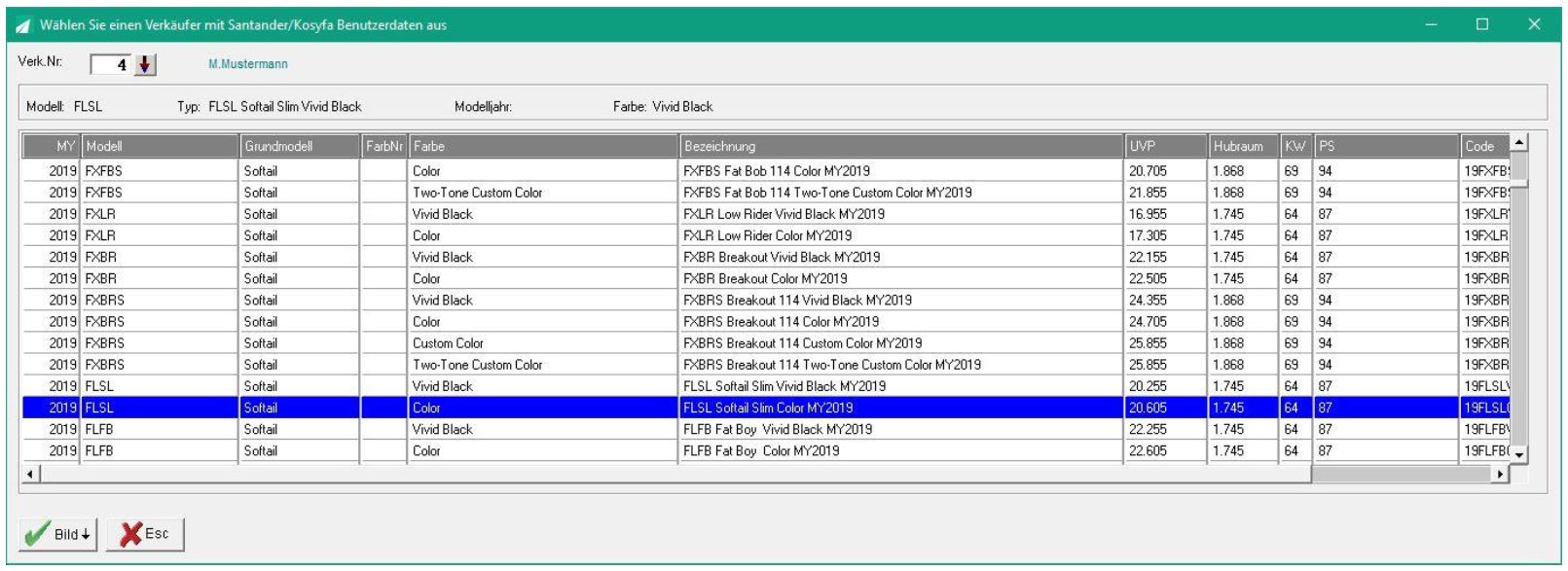Click the green leaf app icon in title bar
1568x571 pixels.
coord(23,25)
